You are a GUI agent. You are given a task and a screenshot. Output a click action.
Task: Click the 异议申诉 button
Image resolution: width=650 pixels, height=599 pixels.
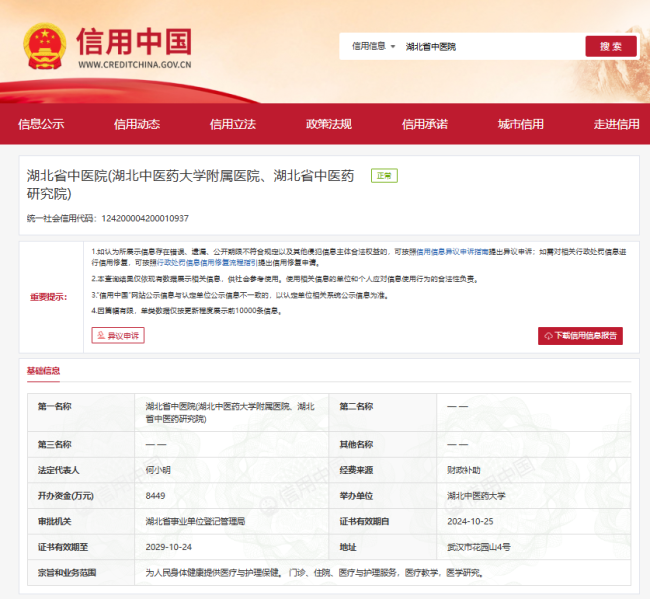click(118, 336)
